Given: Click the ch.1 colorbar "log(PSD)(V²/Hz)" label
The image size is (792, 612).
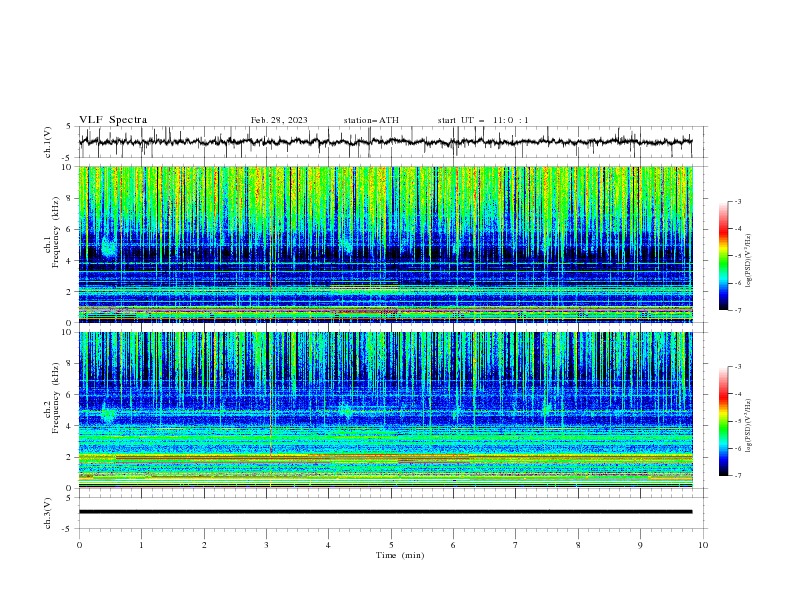Looking at the screenshot, I should tap(748, 261).
